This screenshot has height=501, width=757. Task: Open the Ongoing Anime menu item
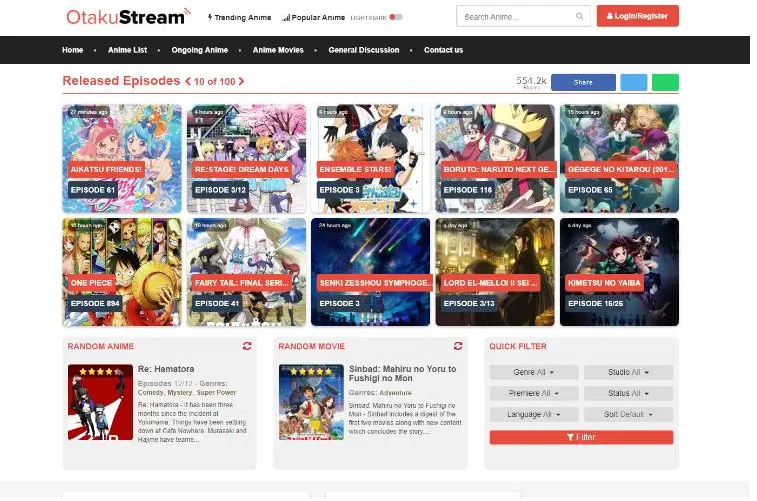pyautogui.click(x=199, y=50)
